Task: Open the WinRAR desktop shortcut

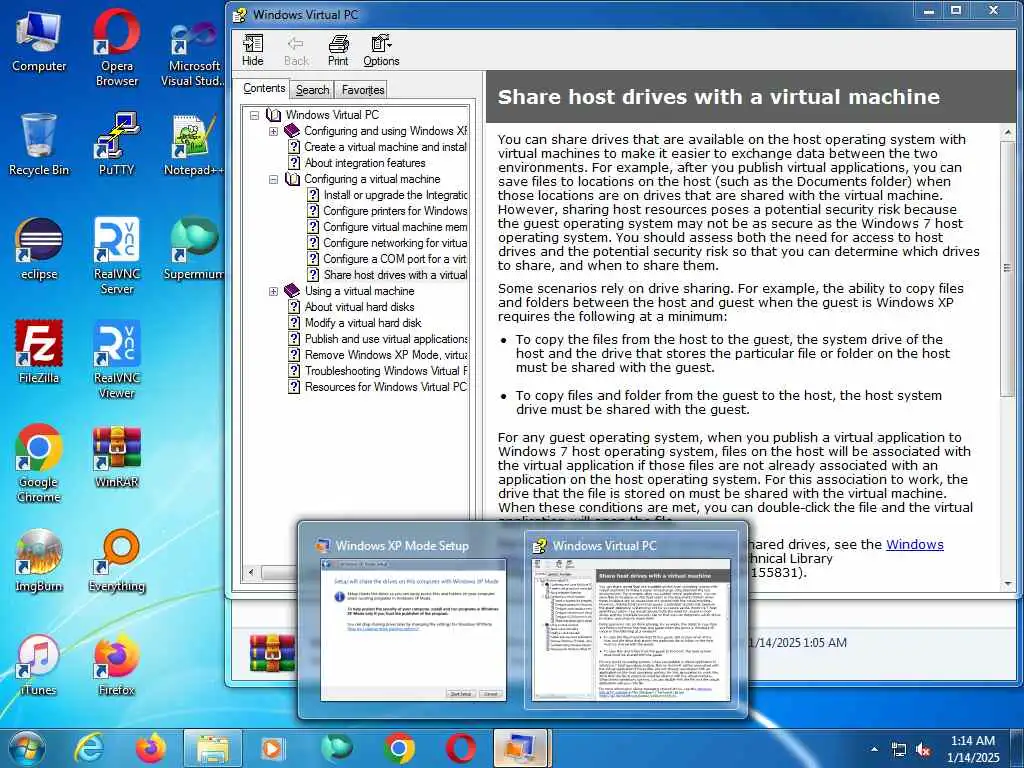Action: (116, 457)
